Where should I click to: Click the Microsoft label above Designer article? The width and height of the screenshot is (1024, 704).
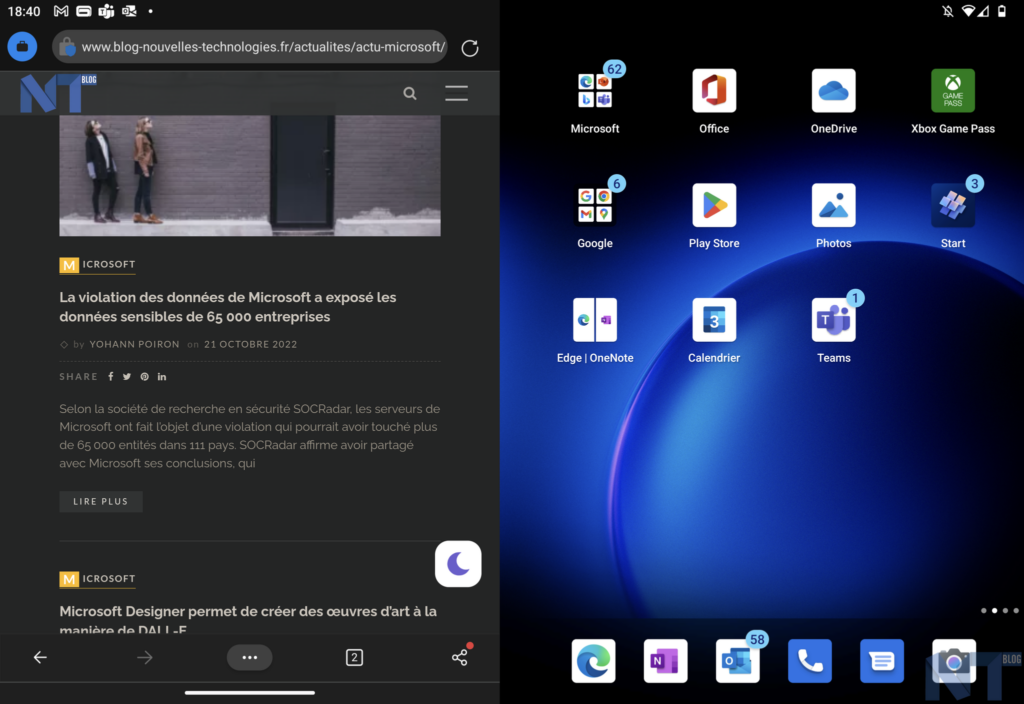pos(97,579)
